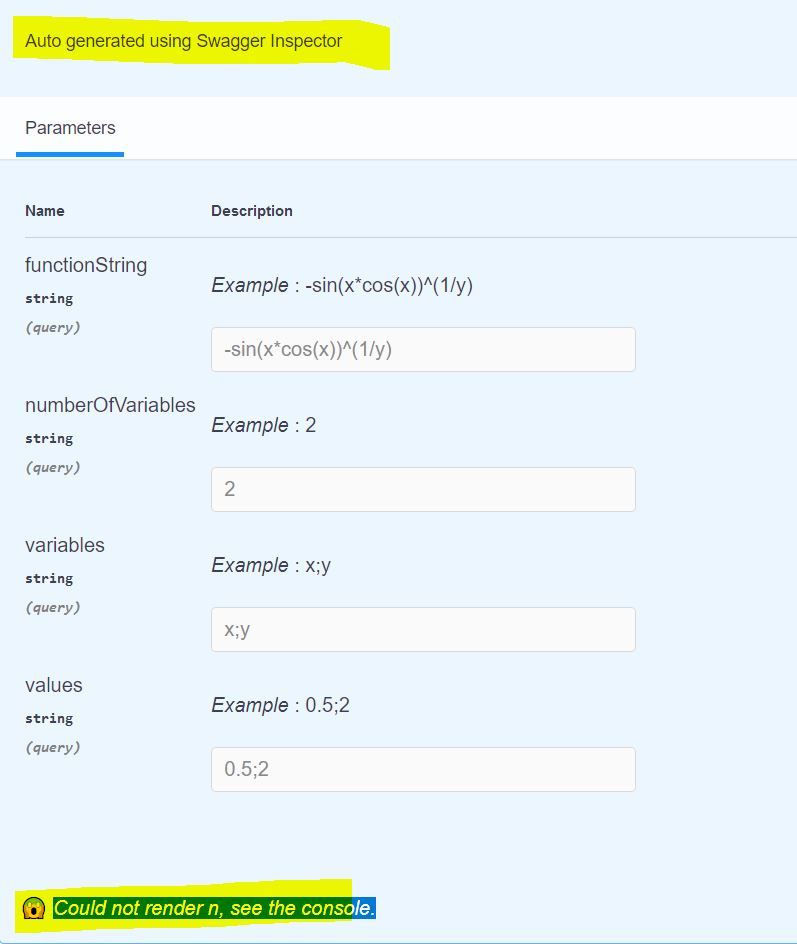Click the string type label under values
Viewport: 797px width, 944px height.
pyautogui.click(x=49, y=718)
